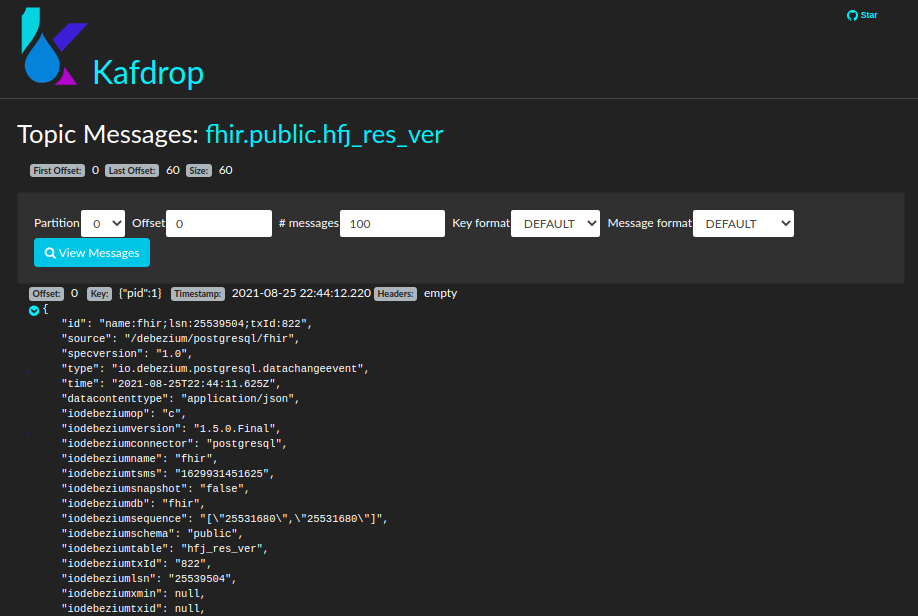Click the "specversion" JSON line
The height and width of the screenshot is (616, 918).
click(127, 354)
